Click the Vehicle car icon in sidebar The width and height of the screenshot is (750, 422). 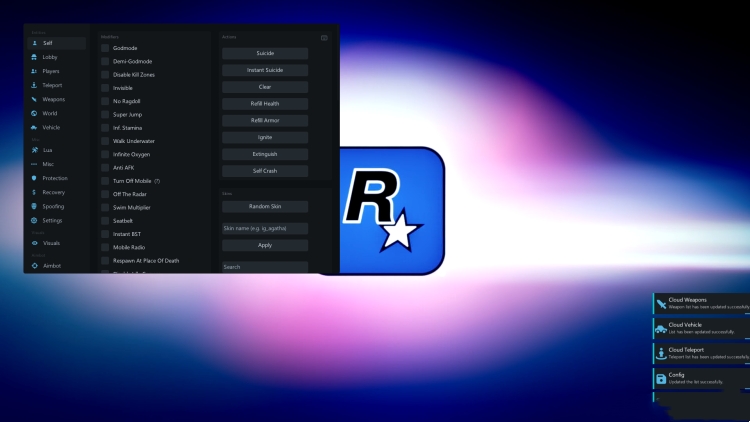coord(34,128)
